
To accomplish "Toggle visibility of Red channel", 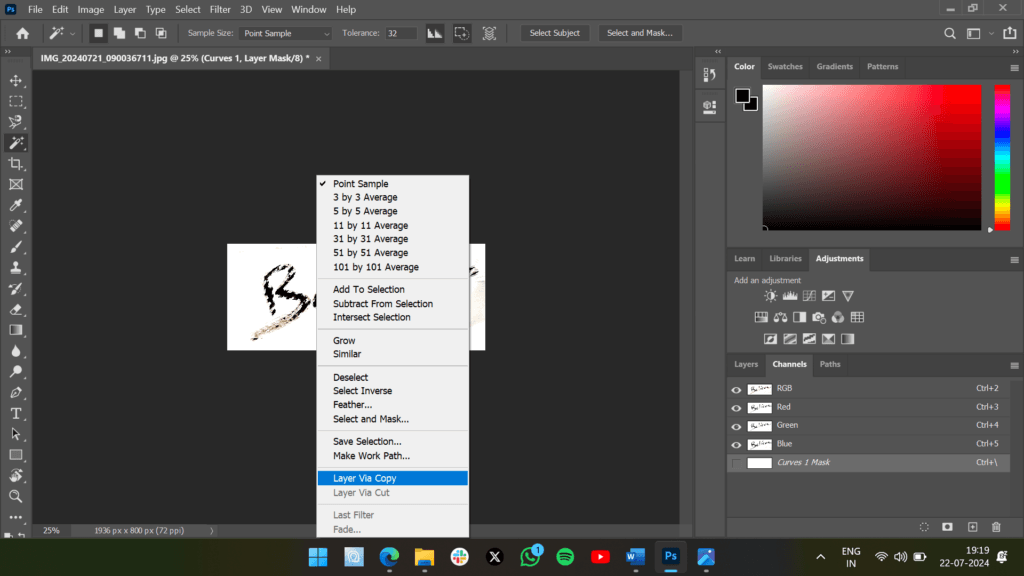I will tap(736, 408).
